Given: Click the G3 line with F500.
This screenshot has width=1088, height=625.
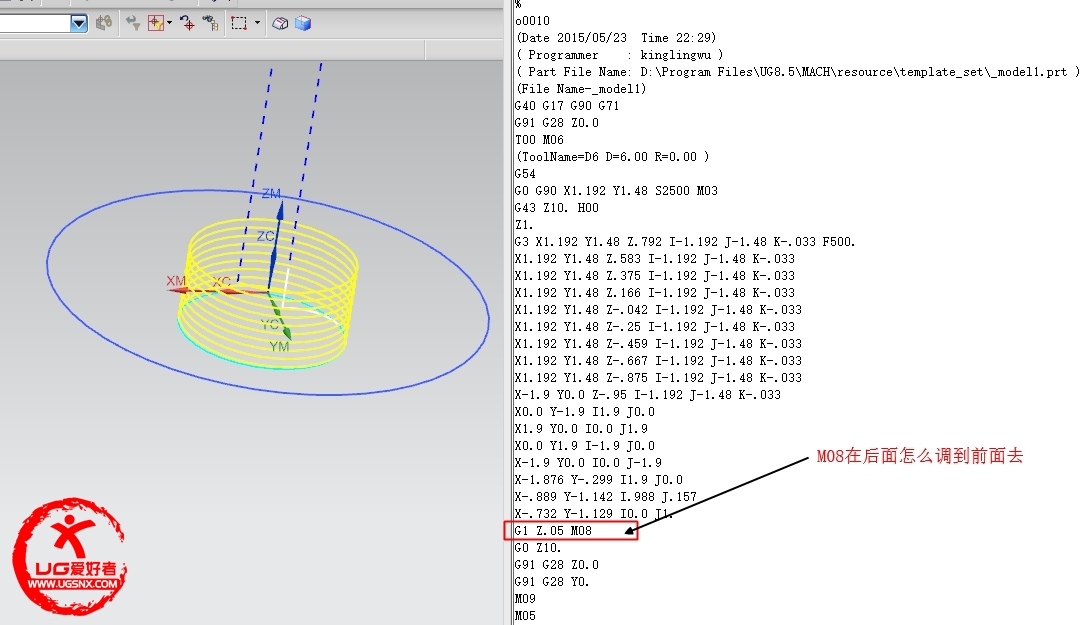Looking at the screenshot, I should [685, 241].
